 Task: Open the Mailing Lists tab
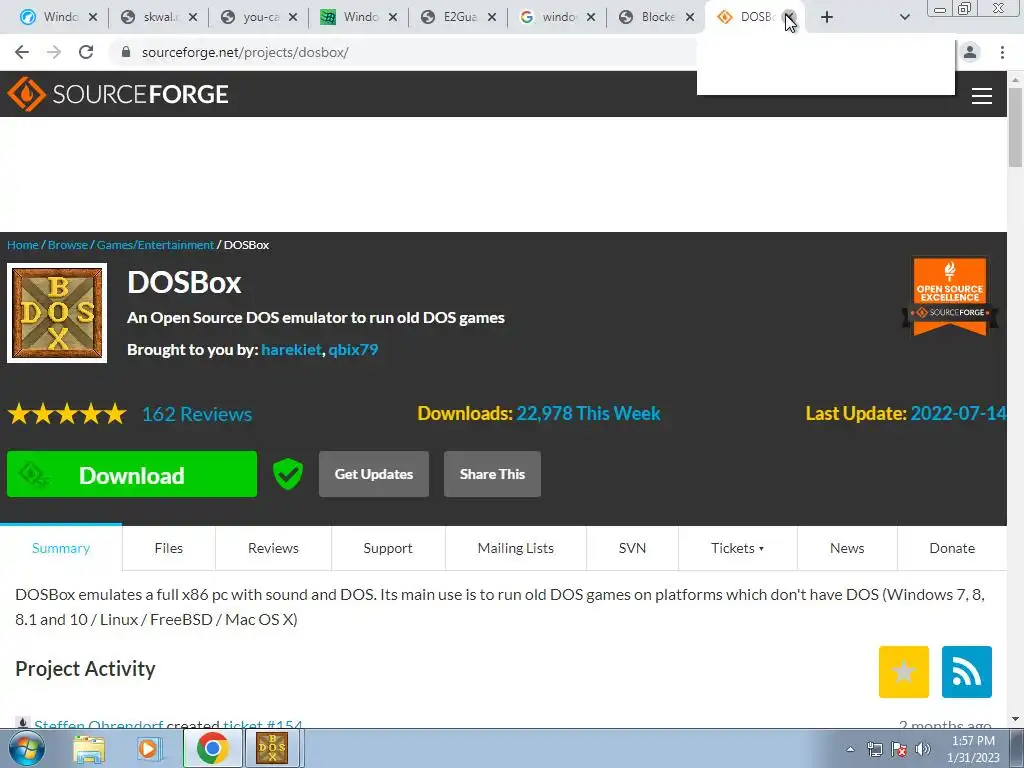pyautogui.click(x=515, y=548)
